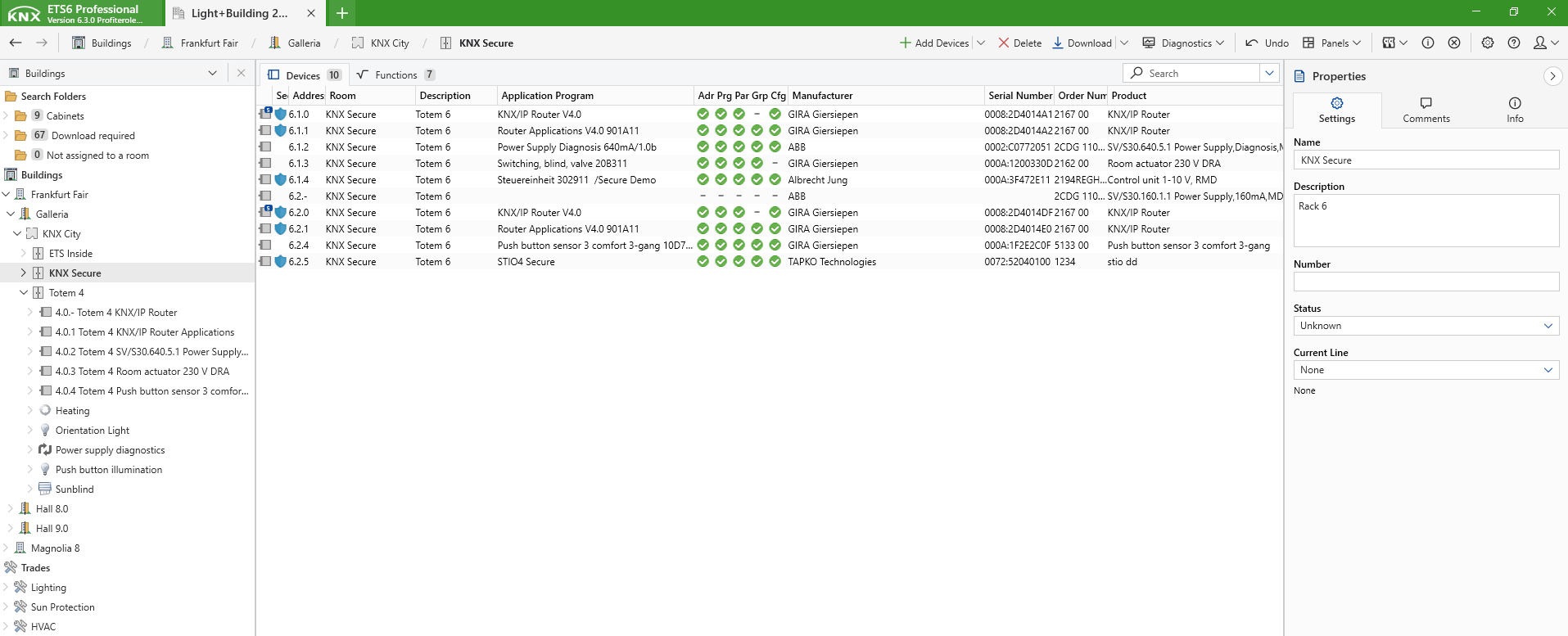The width and height of the screenshot is (1568, 636).
Task: Click the magnifier icon in the search box
Action: 1136,73
